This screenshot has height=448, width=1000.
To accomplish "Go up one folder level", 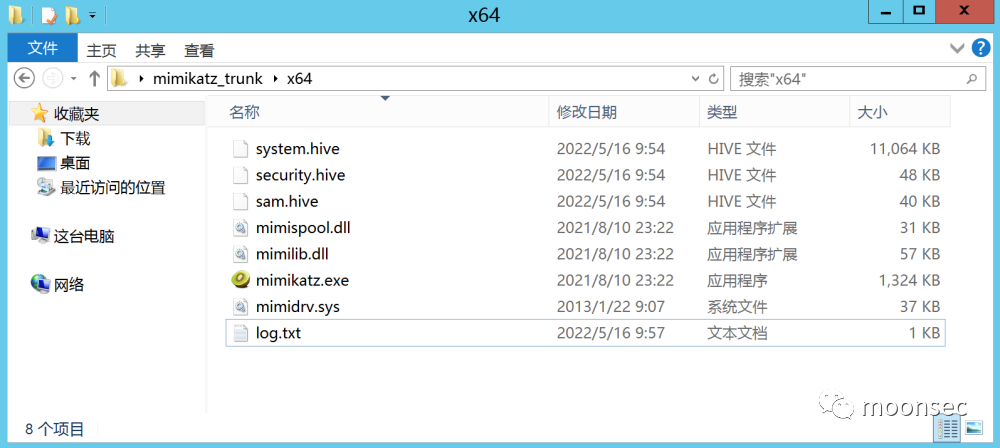I will (x=94, y=78).
